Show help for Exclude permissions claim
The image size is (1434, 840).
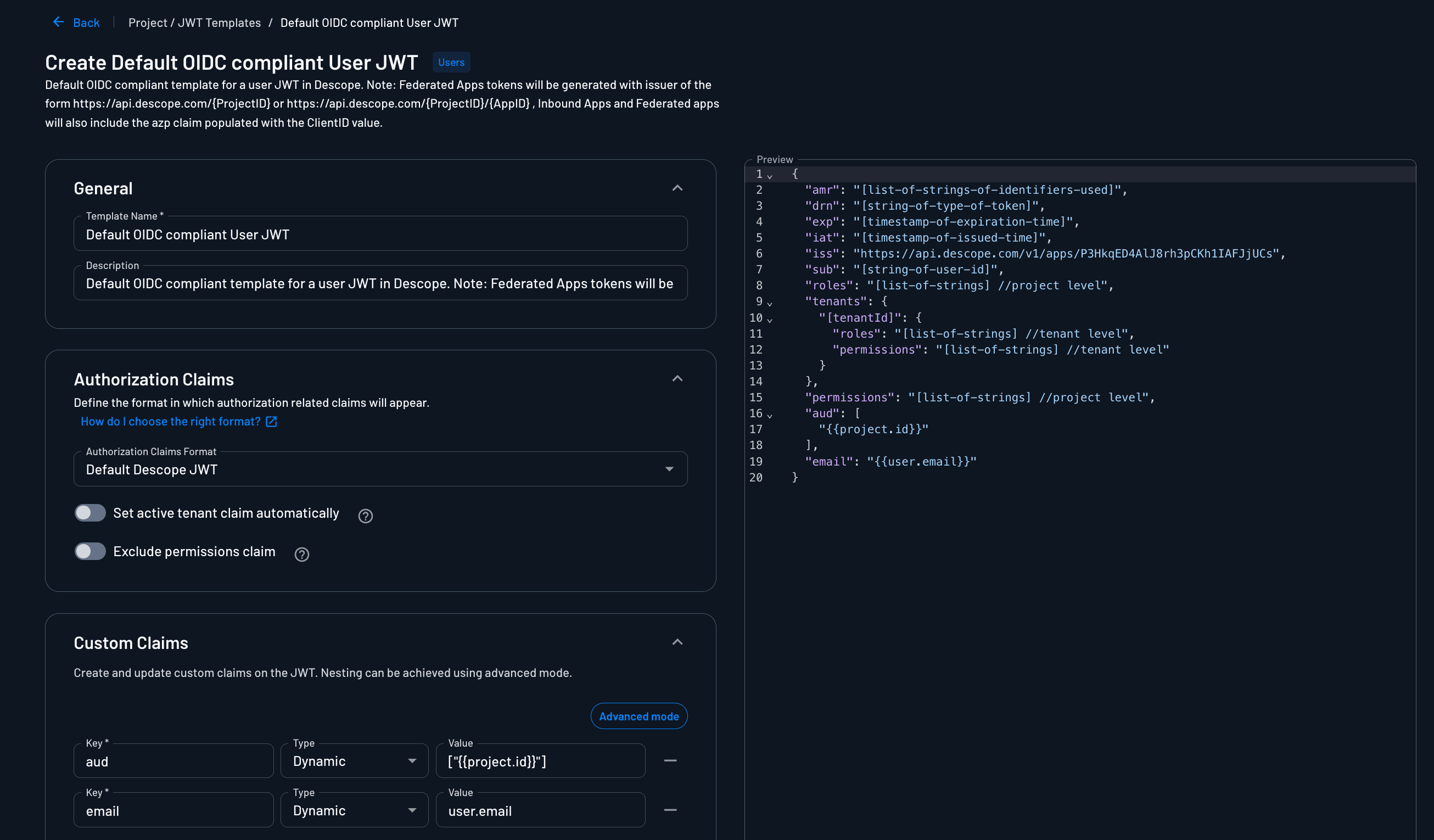[x=301, y=555]
